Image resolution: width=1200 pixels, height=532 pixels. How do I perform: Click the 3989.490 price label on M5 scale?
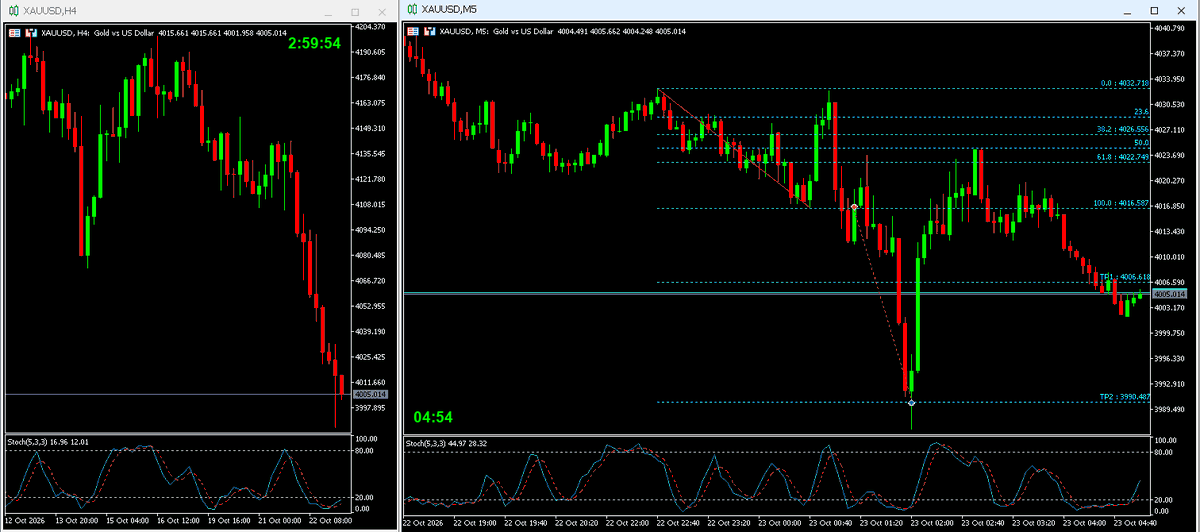coord(1170,409)
